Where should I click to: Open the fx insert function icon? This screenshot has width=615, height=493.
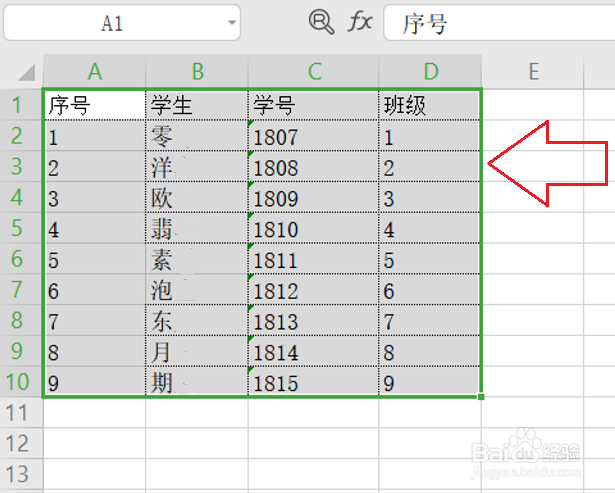tap(360, 22)
